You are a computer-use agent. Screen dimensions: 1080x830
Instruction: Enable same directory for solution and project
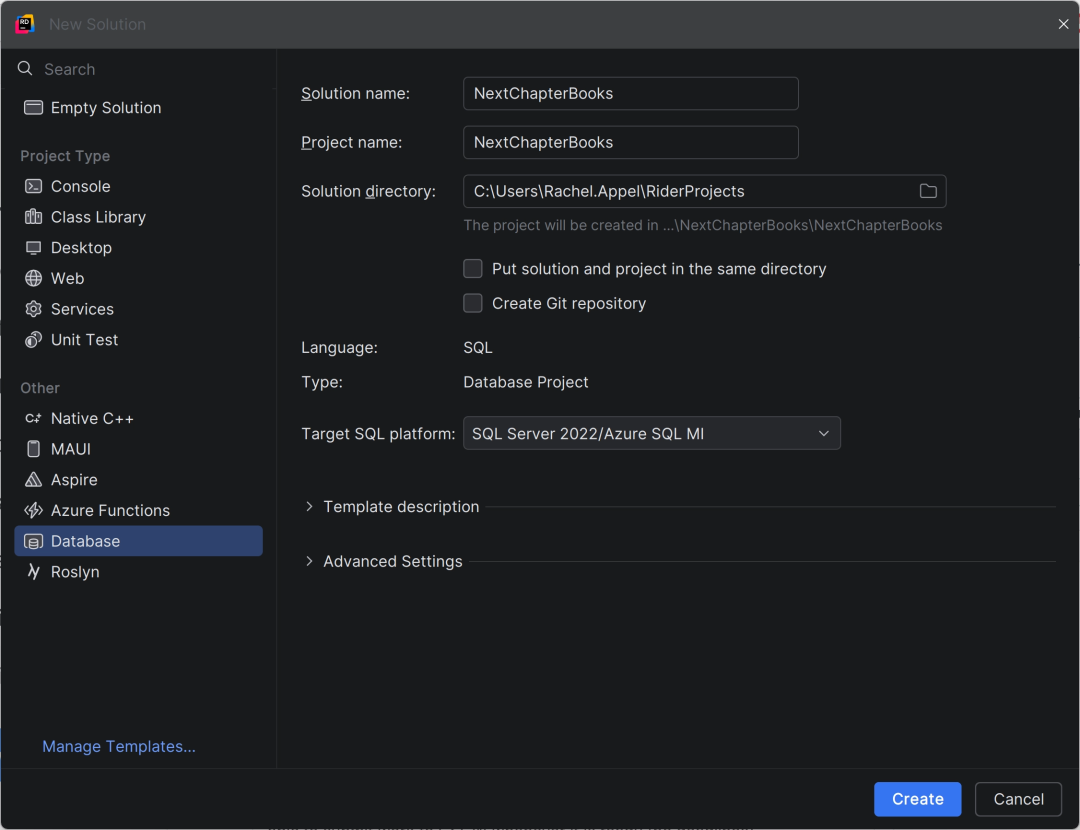472,269
